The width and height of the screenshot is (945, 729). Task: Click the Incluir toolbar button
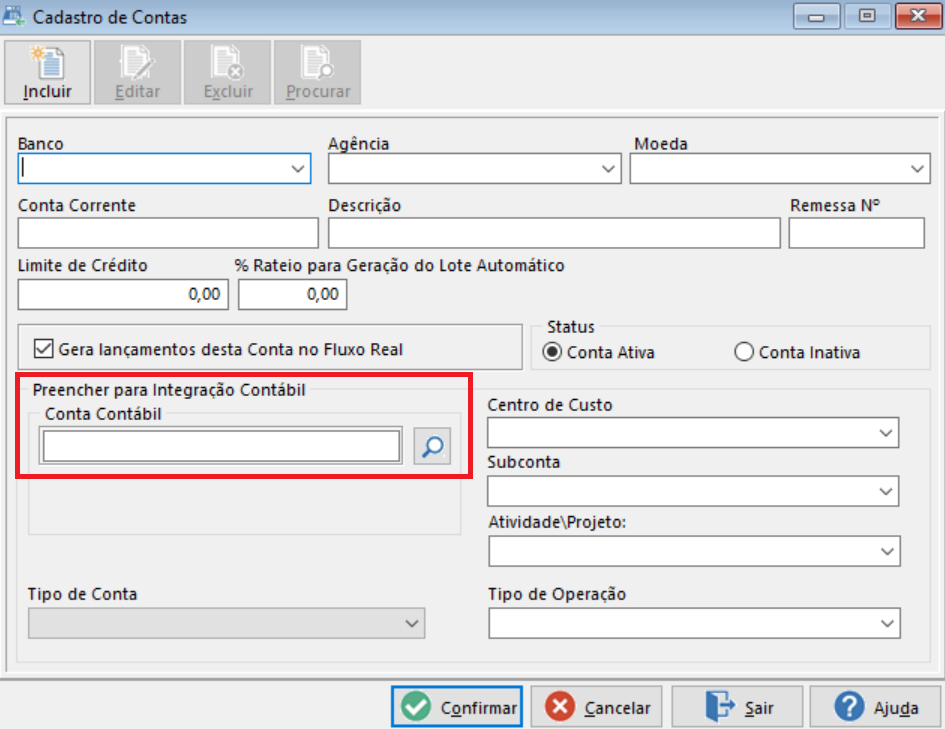pos(48,73)
